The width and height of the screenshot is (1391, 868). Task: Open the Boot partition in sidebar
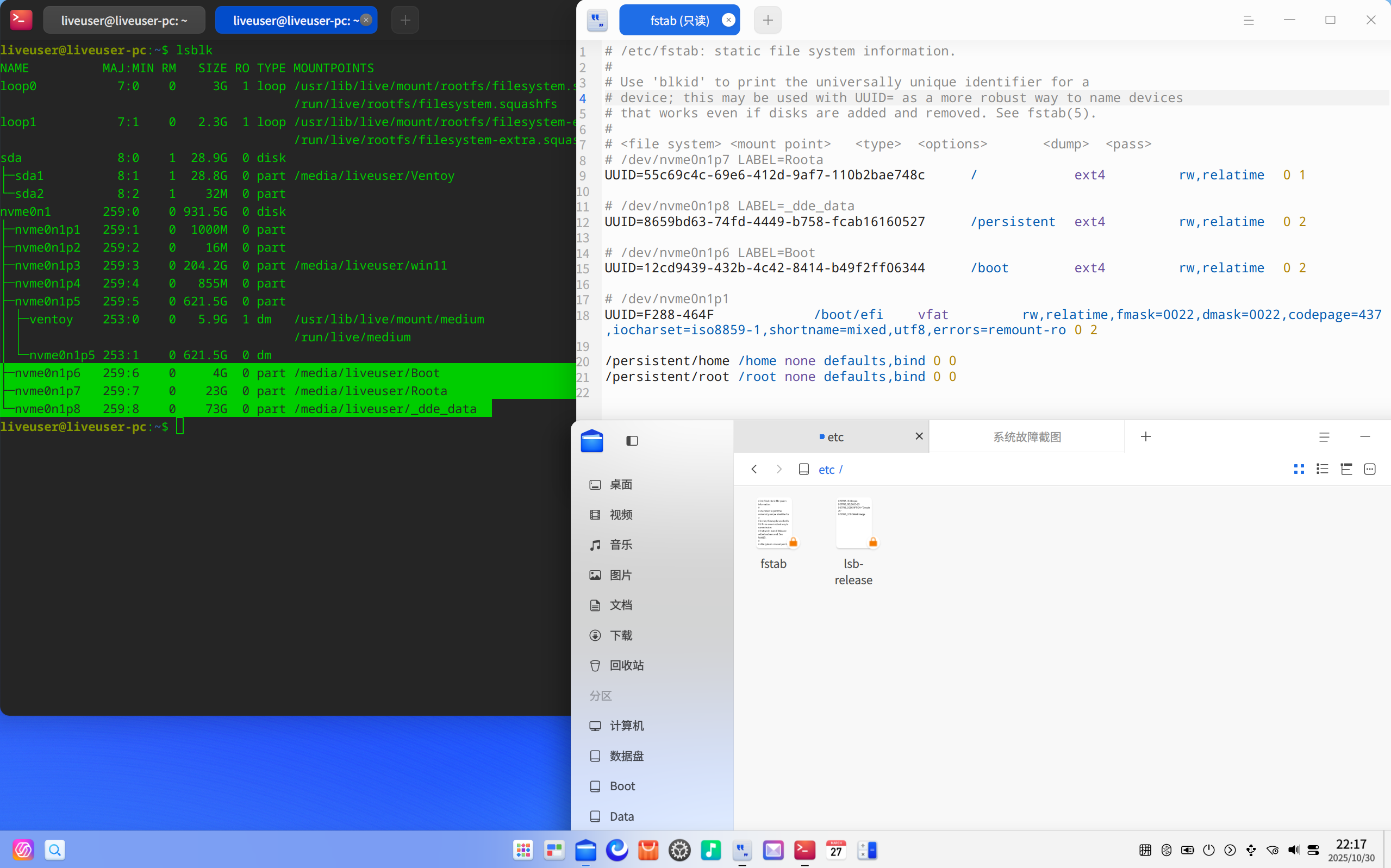pos(622,786)
